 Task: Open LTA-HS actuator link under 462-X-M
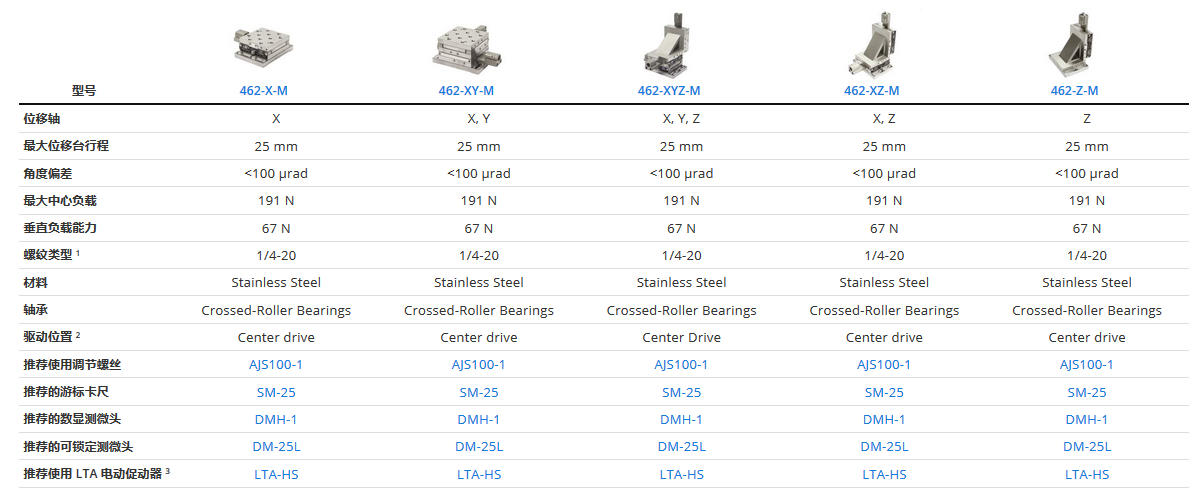pyautogui.click(x=276, y=474)
